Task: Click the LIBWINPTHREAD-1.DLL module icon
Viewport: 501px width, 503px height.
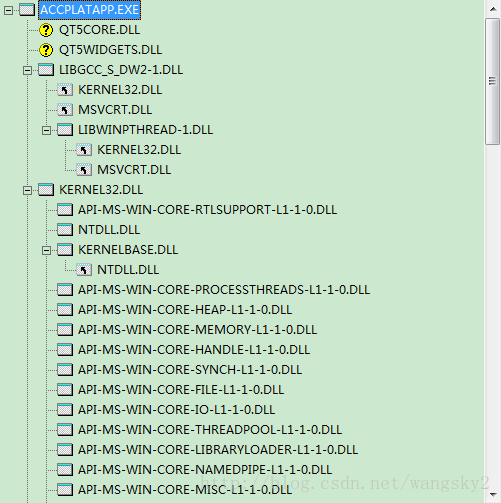Action: pyautogui.click(x=65, y=130)
